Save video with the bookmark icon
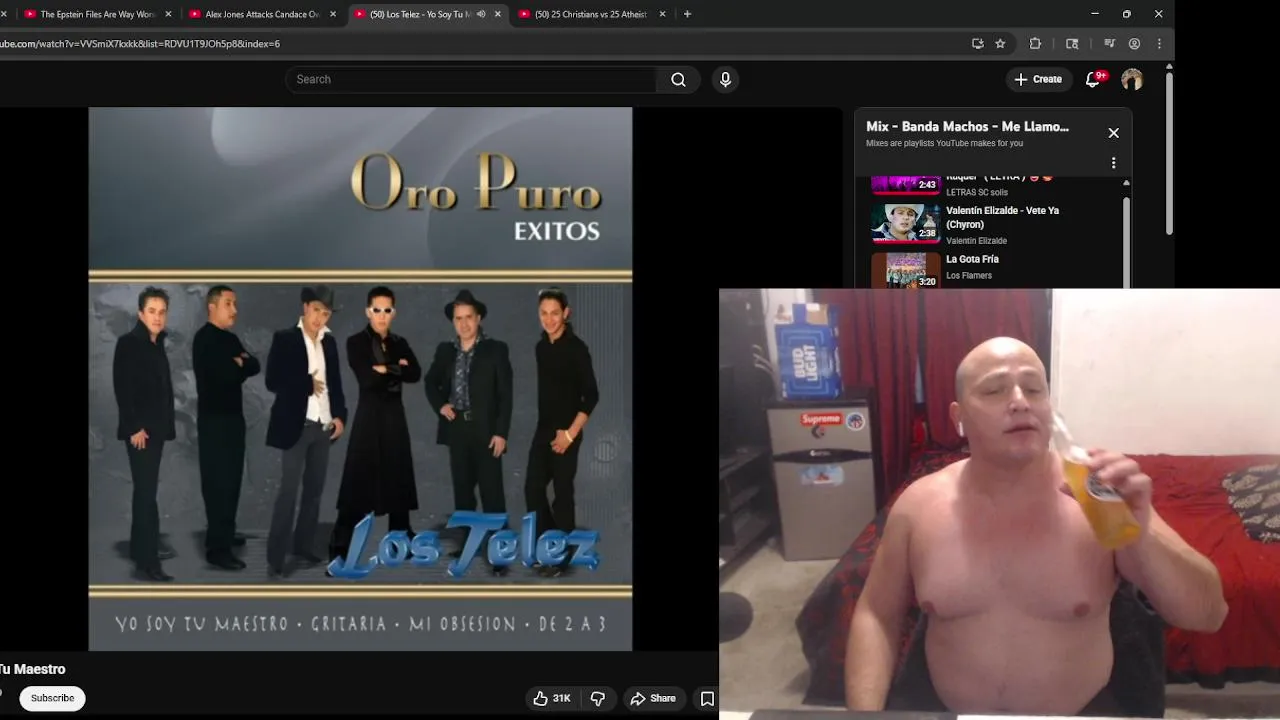 click(x=707, y=698)
